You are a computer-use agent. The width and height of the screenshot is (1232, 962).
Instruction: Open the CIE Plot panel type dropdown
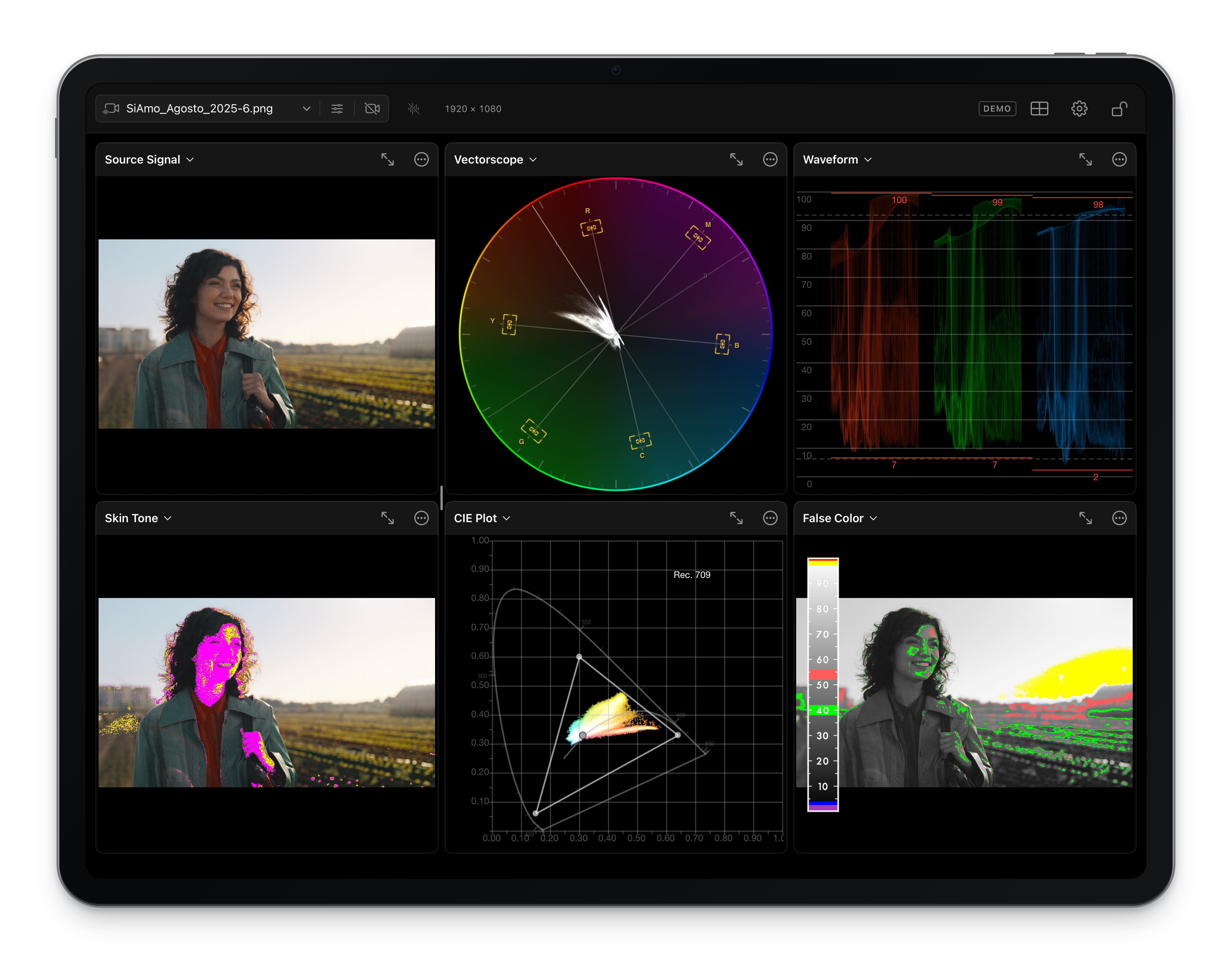(482, 518)
